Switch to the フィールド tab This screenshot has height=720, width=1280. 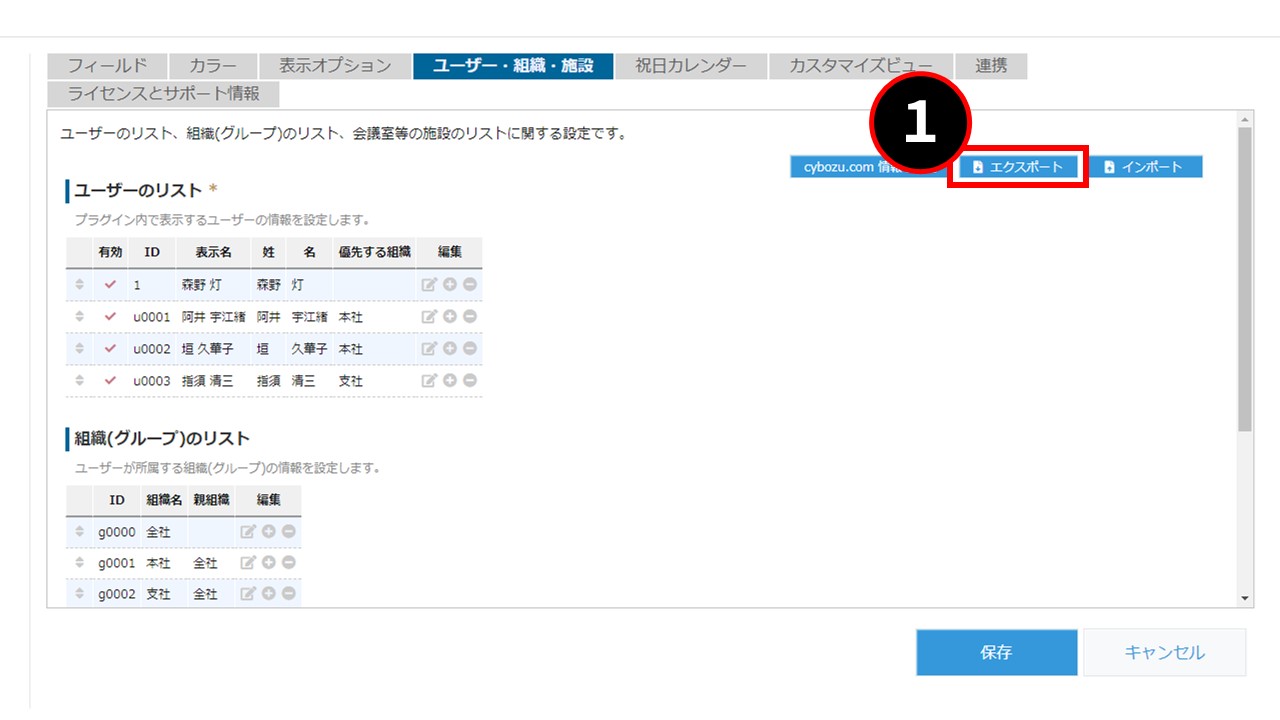pos(107,66)
